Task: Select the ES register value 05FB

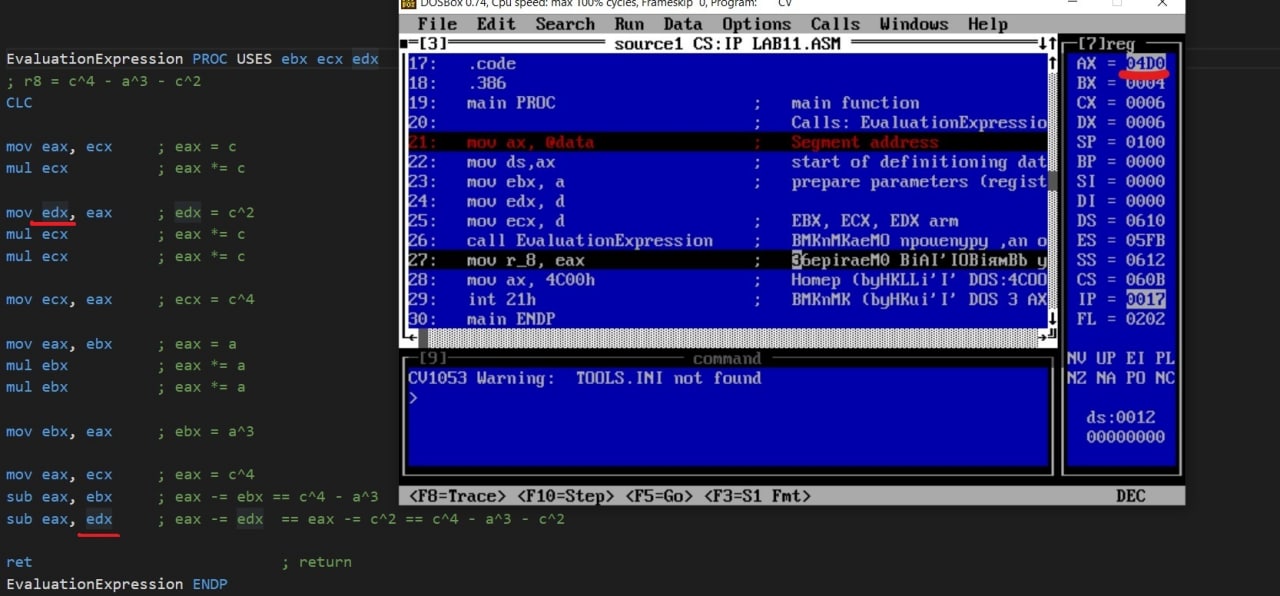Action: point(1145,240)
